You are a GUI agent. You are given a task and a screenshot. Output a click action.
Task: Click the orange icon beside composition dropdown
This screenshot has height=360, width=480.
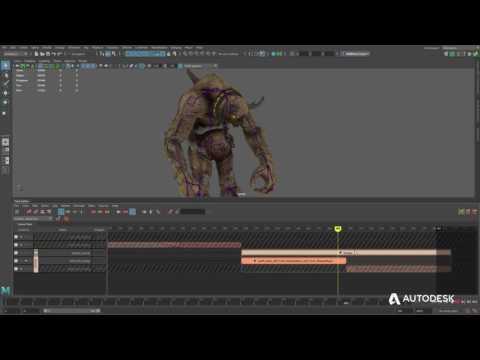pyautogui.click(x=66, y=219)
